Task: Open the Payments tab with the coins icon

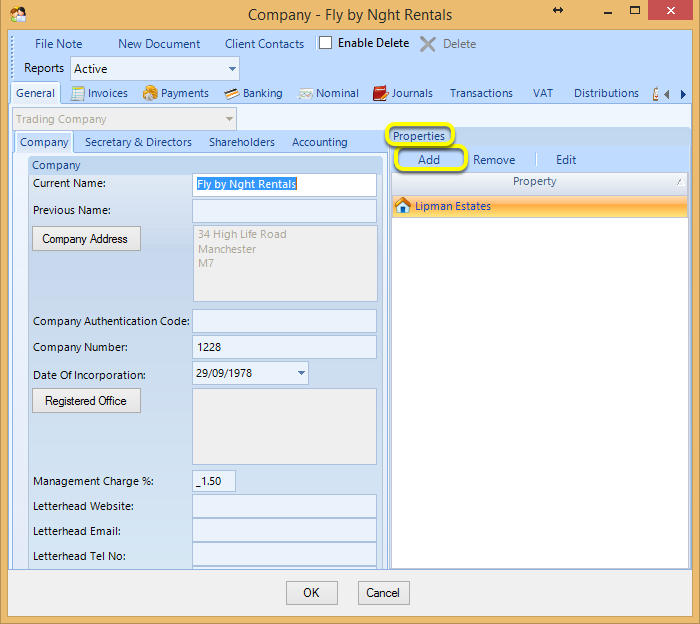Action: coord(175,93)
